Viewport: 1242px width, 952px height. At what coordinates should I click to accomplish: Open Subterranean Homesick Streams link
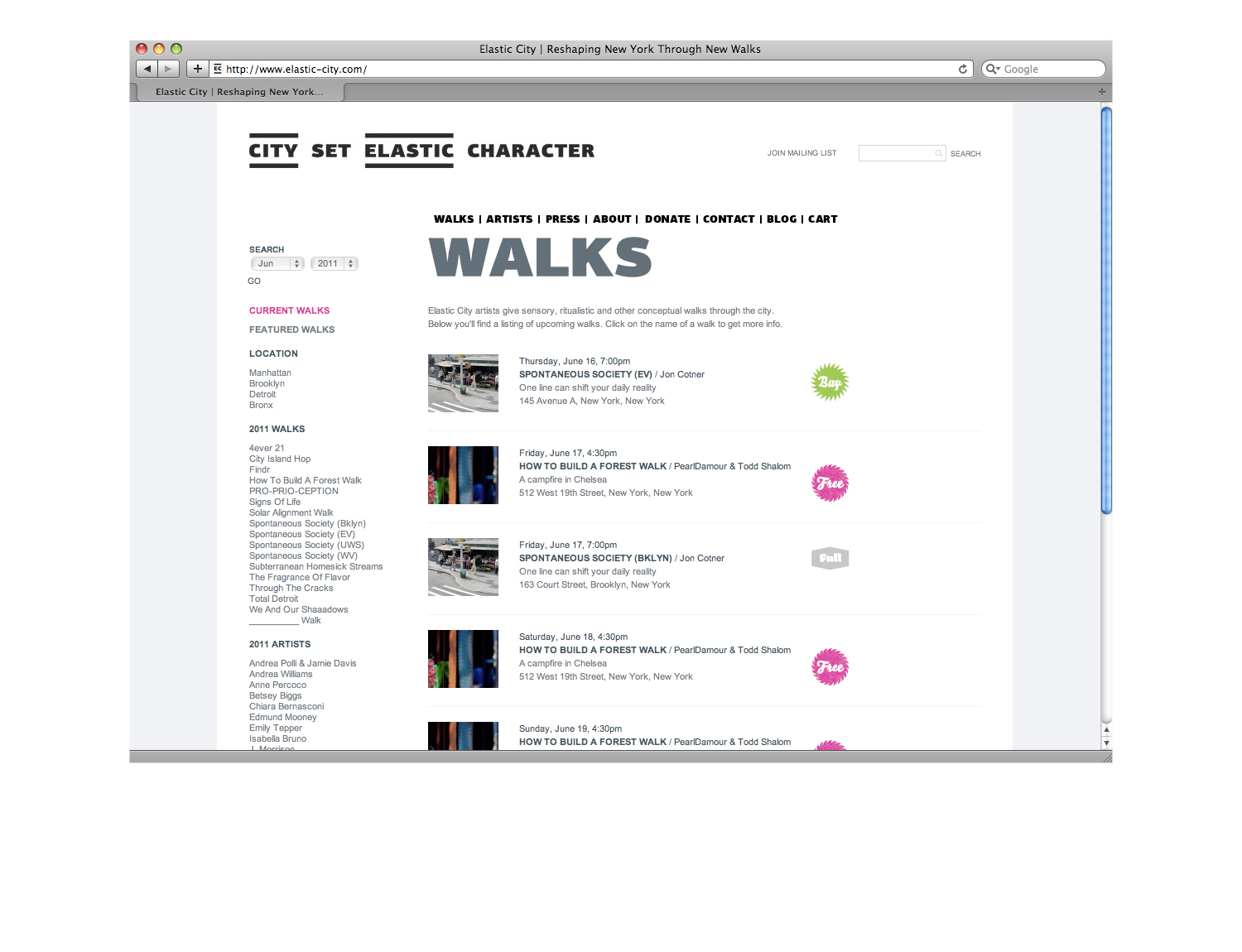tap(316, 566)
